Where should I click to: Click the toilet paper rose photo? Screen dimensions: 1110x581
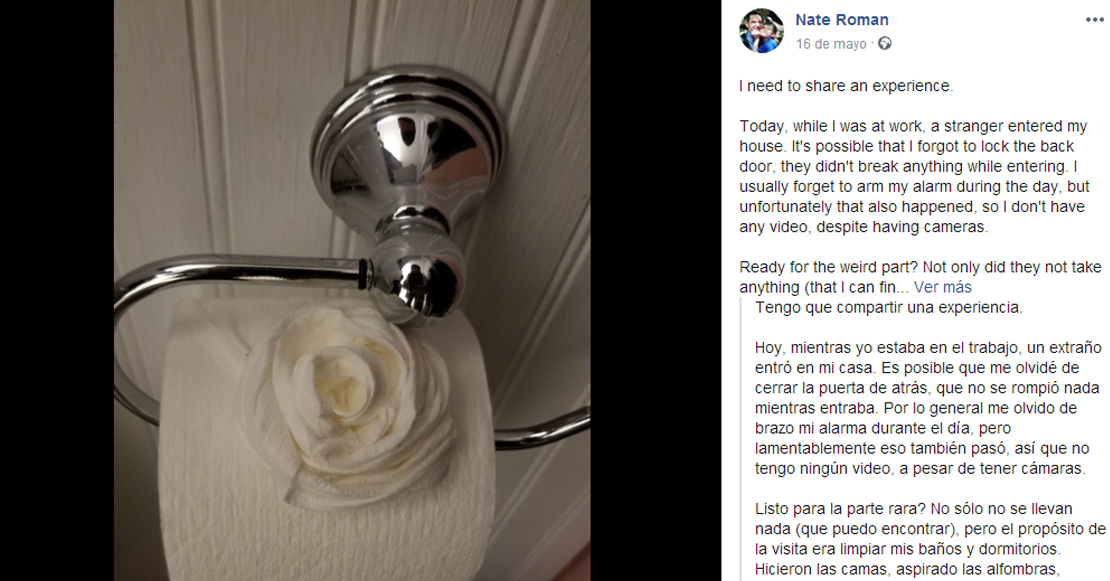(x=352, y=290)
